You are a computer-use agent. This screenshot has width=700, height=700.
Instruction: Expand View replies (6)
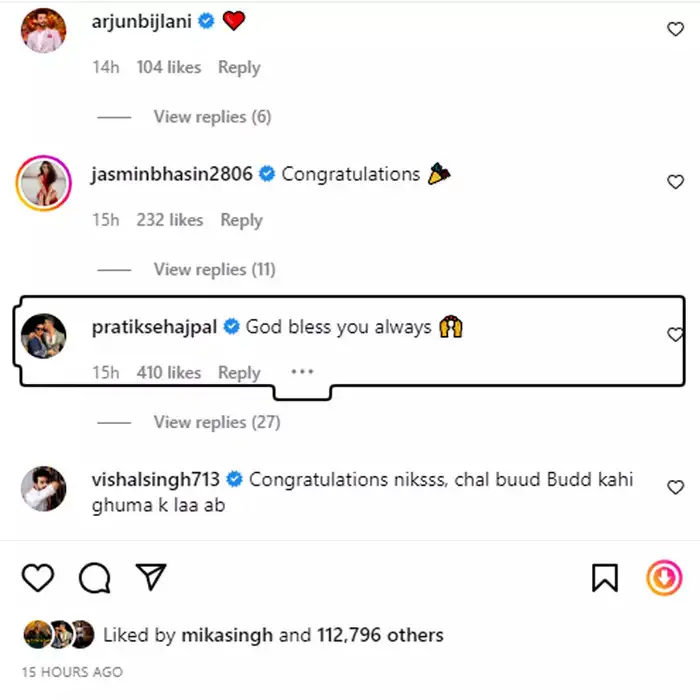(x=212, y=117)
